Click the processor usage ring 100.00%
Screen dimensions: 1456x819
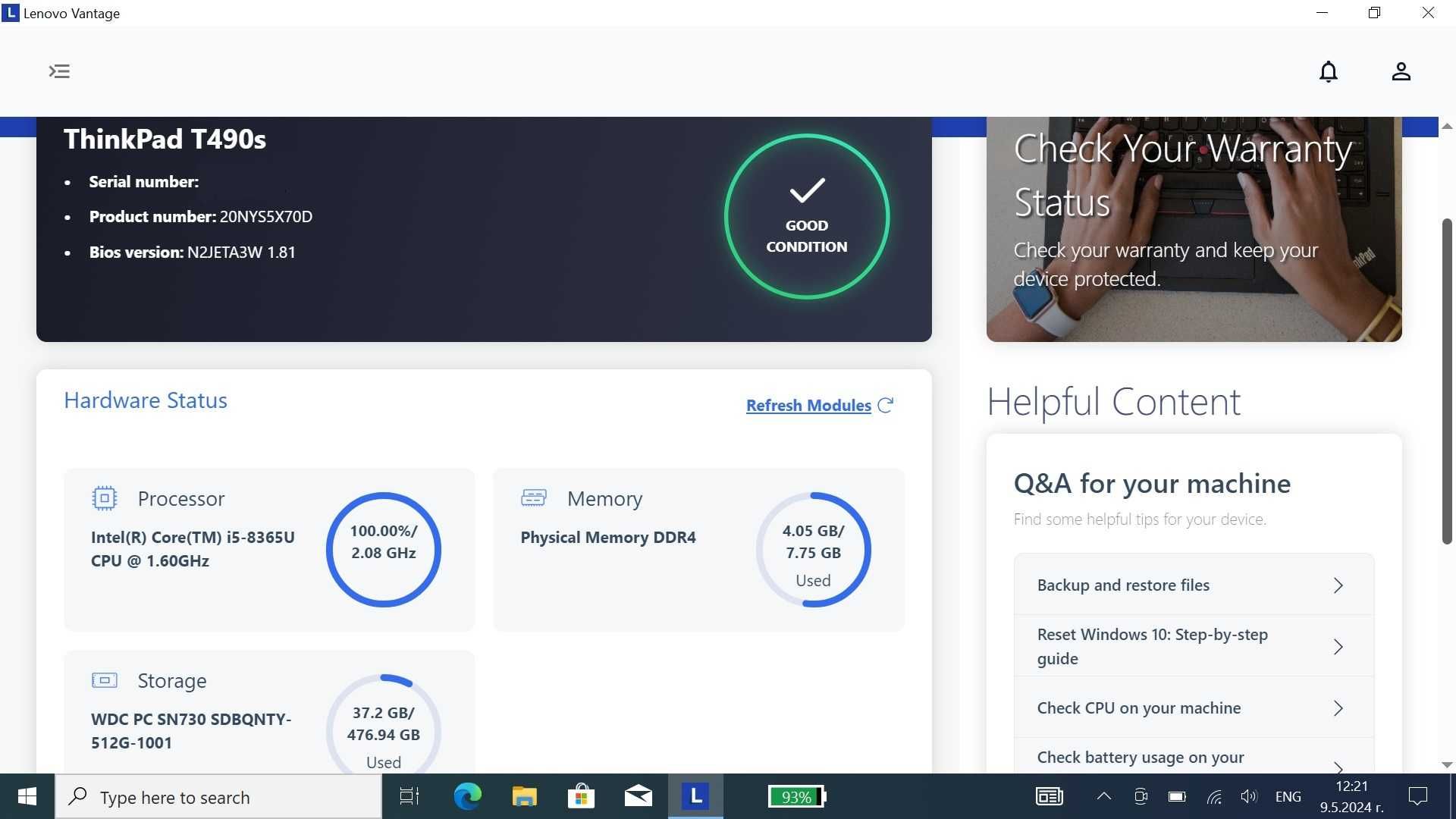pyautogui.click(x=384, y=550)
